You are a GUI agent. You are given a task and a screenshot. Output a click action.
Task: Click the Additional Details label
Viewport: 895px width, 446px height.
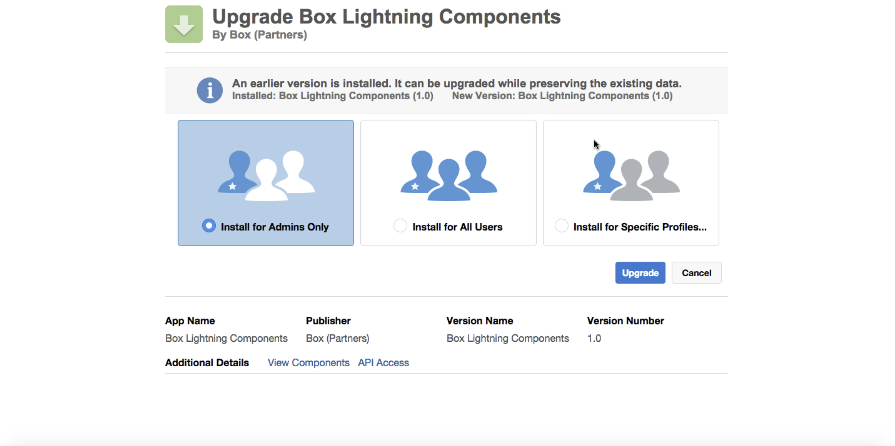[x=207, y=363]
